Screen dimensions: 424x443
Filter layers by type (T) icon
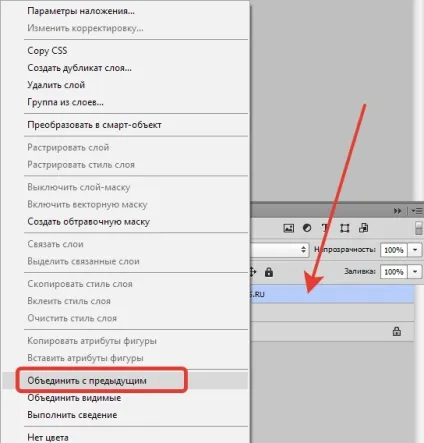coord(325,228)
